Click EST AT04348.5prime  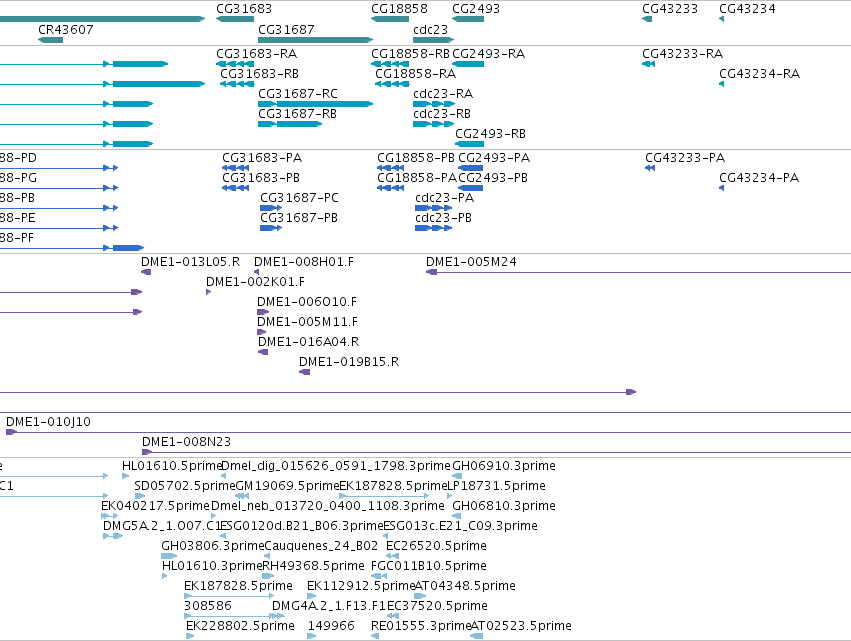coord(465,587)
